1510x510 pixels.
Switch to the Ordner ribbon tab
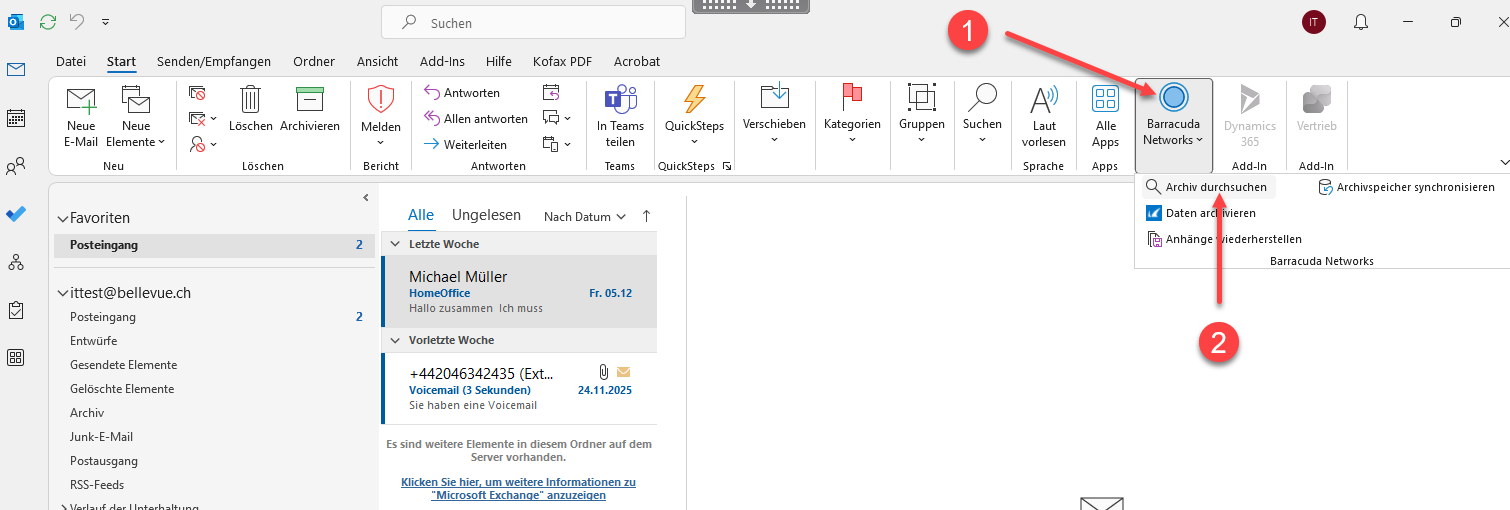click(x=314, y=61)
